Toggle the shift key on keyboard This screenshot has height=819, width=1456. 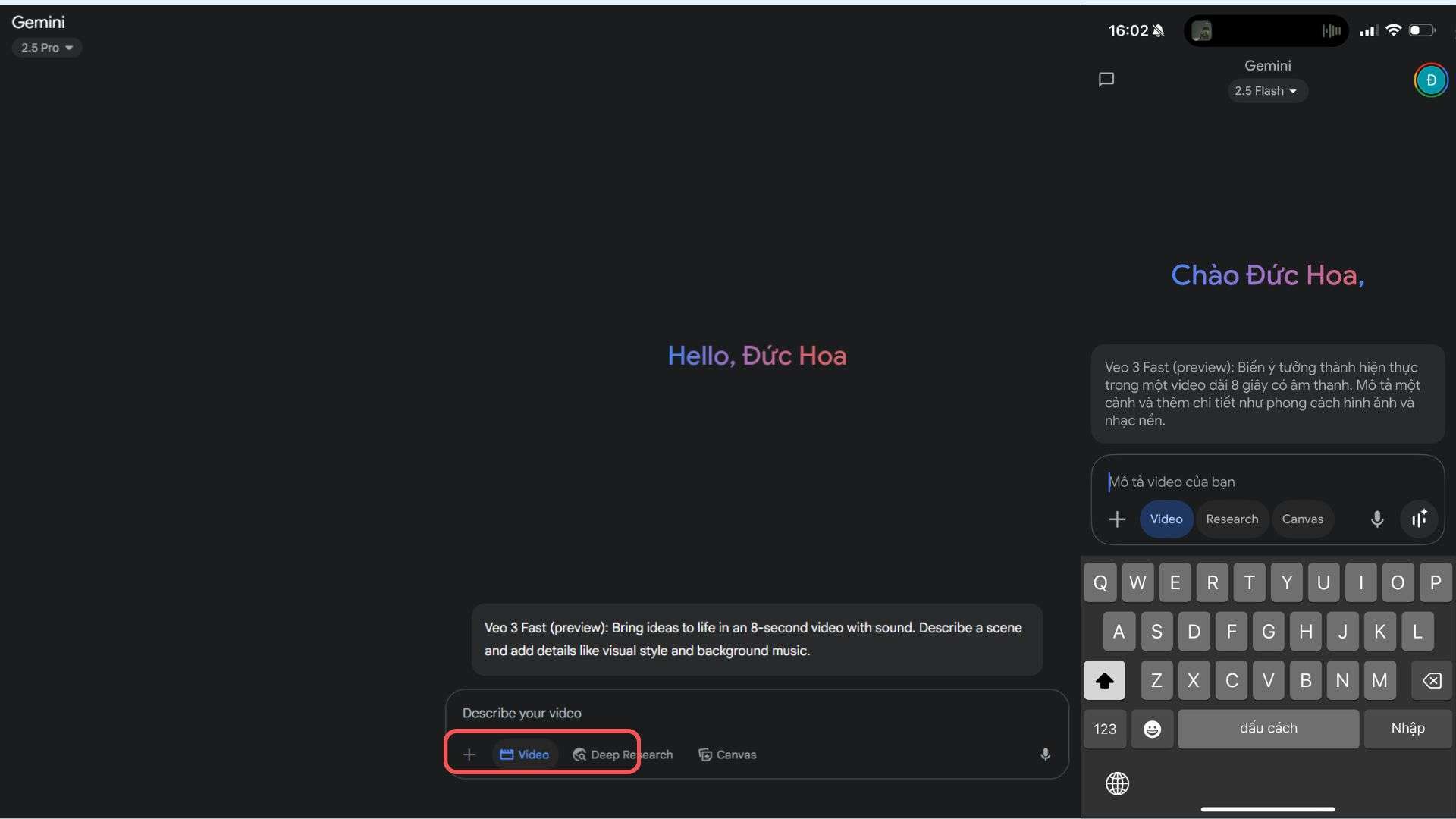[1104, 680]
